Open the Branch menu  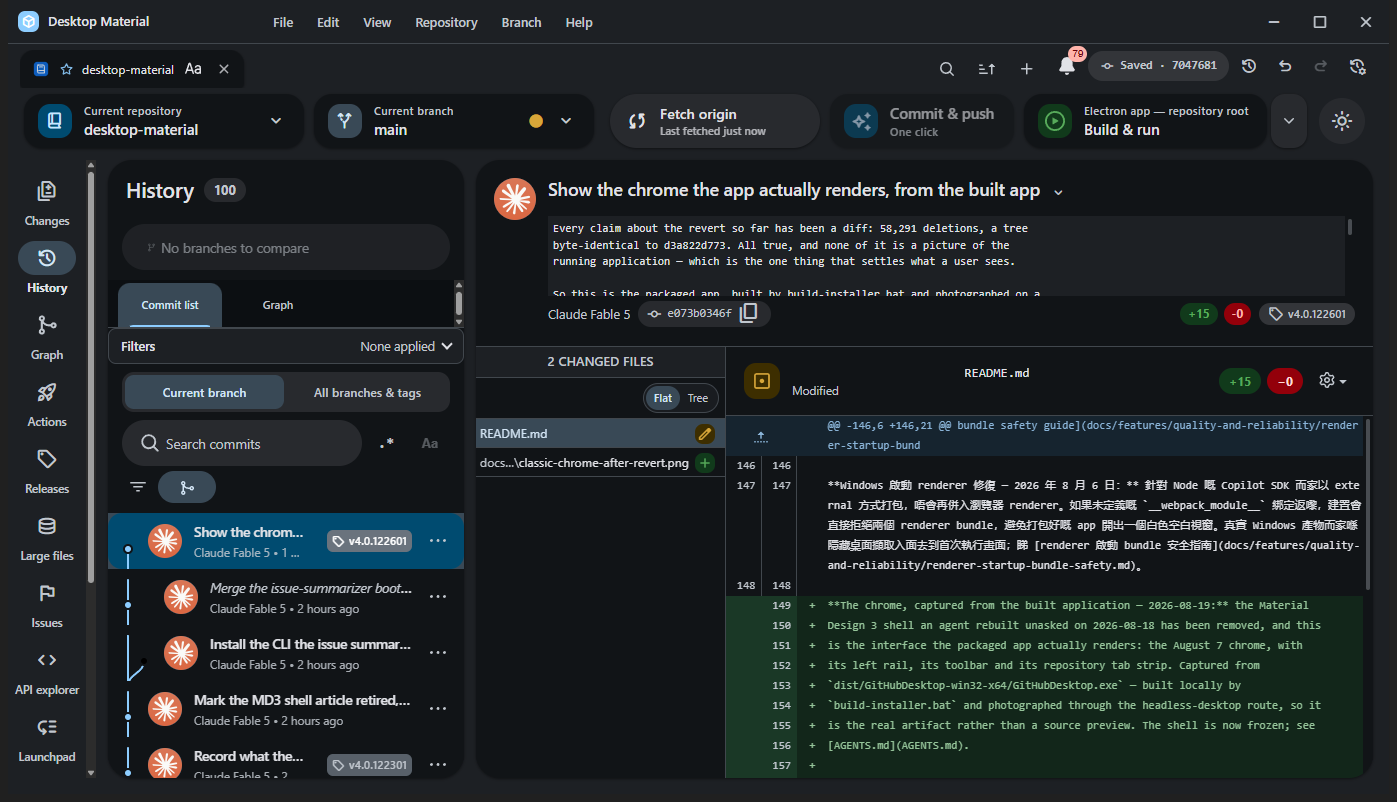[x=521, y=22]
